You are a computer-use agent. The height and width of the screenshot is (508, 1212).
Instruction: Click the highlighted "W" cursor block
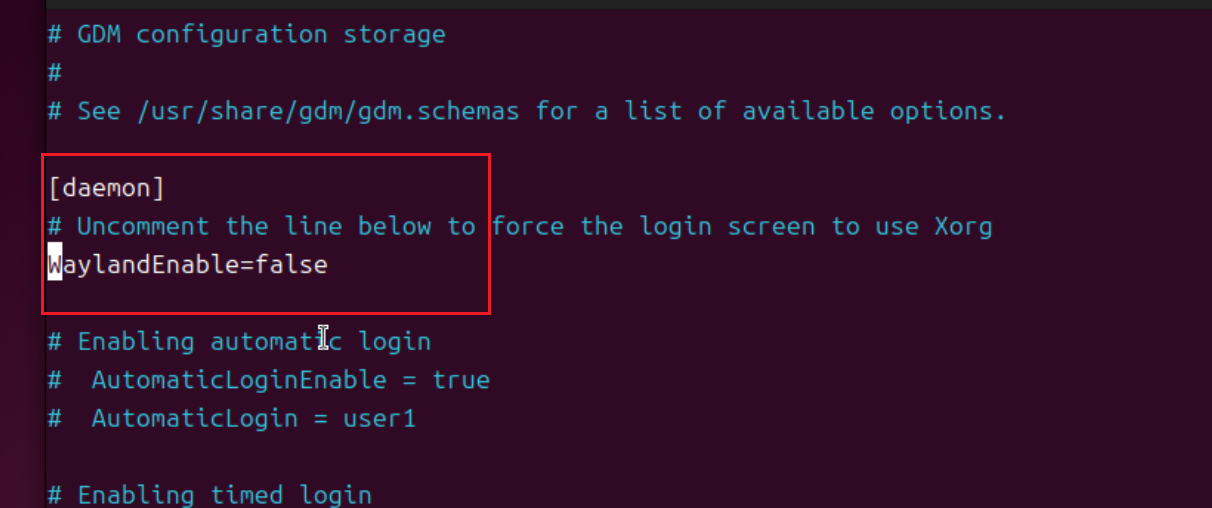click(55, 265)
